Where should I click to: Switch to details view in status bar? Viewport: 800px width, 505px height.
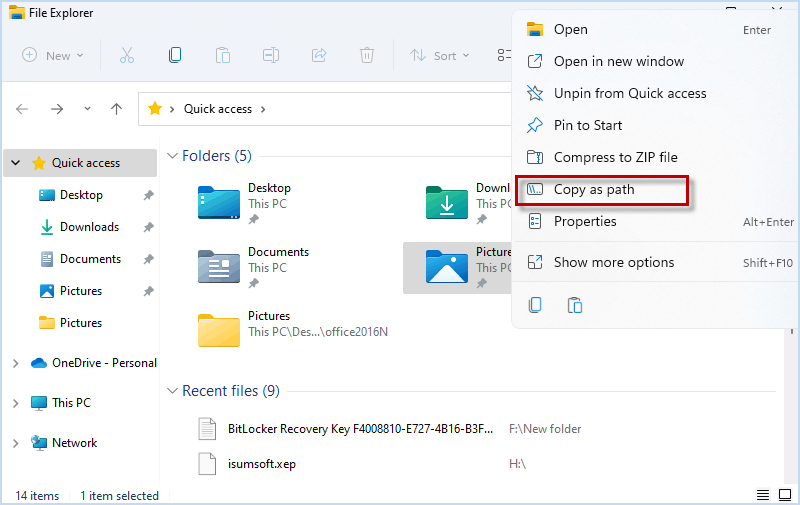[762, 495]
